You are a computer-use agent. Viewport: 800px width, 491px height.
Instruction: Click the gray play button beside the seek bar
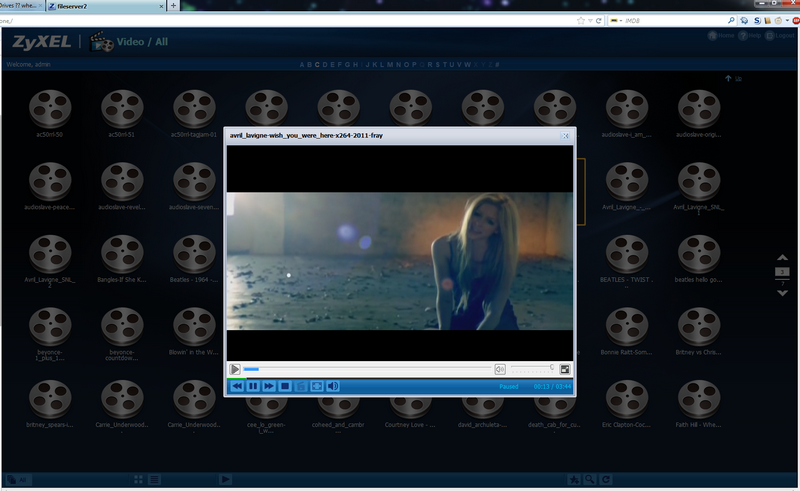pos(235,369)
